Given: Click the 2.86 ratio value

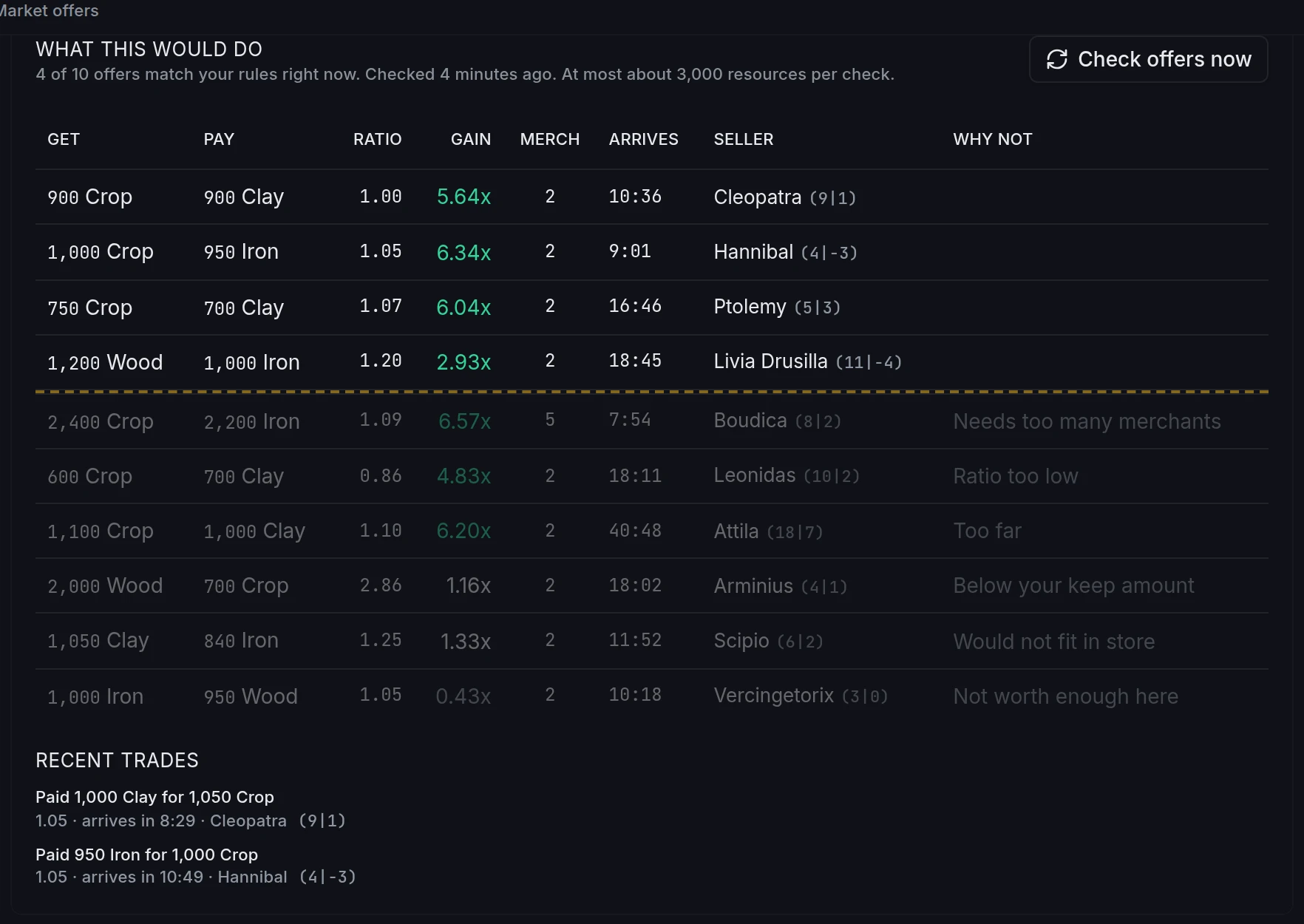Looking at the screenshot, I should (381, 585).
